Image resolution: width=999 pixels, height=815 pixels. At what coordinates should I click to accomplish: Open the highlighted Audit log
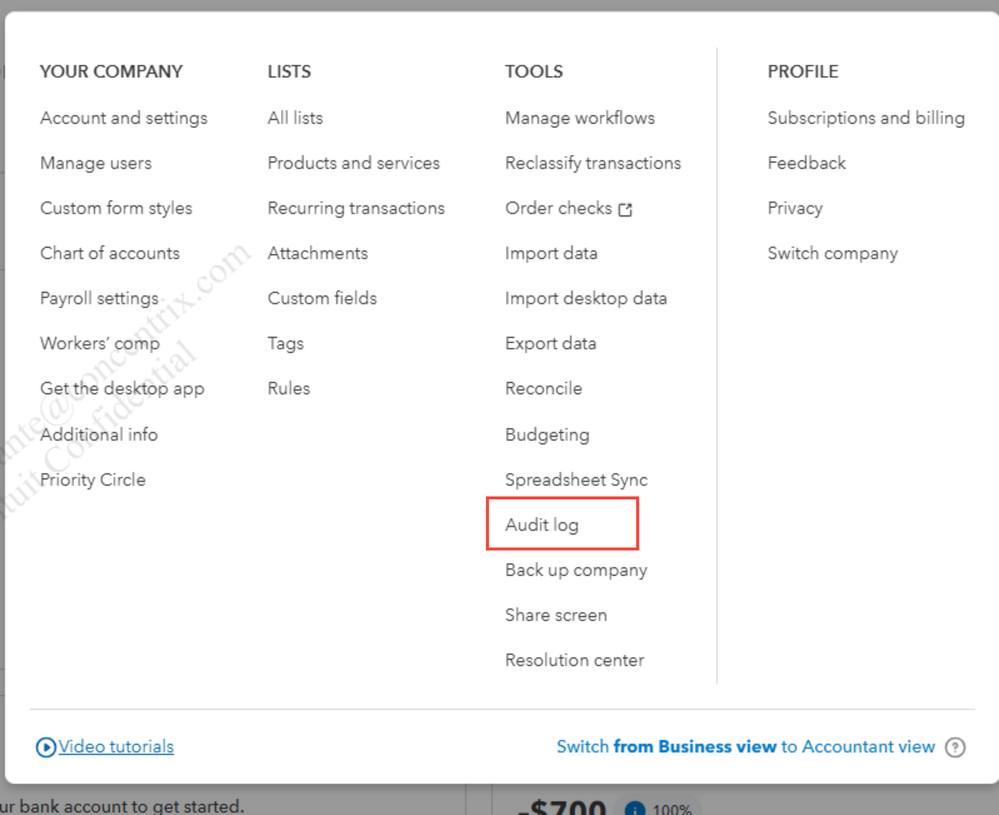click(541, 524)
